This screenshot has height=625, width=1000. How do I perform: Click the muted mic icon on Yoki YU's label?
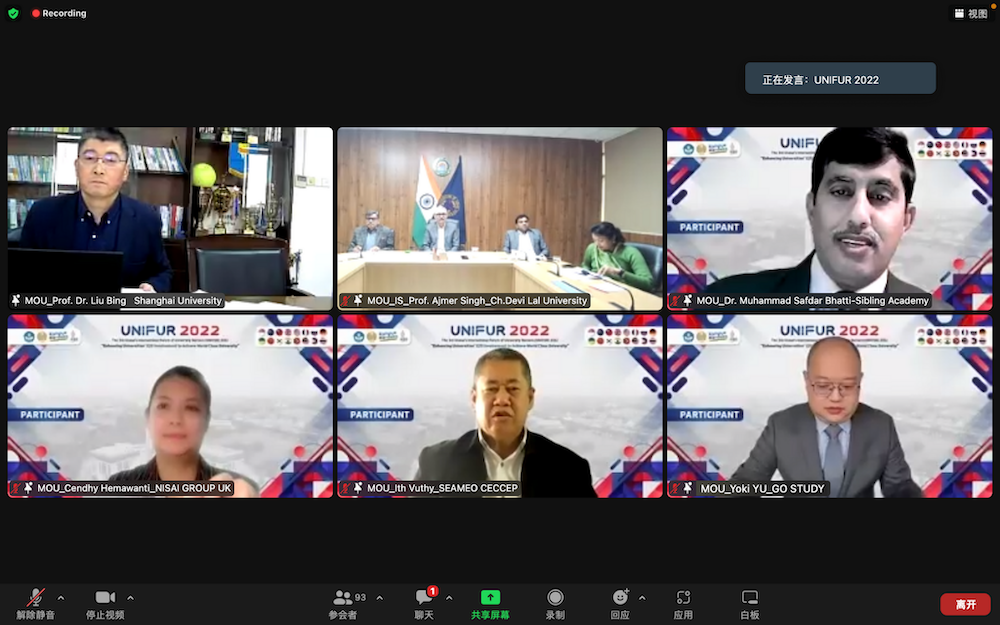point(675,488)
